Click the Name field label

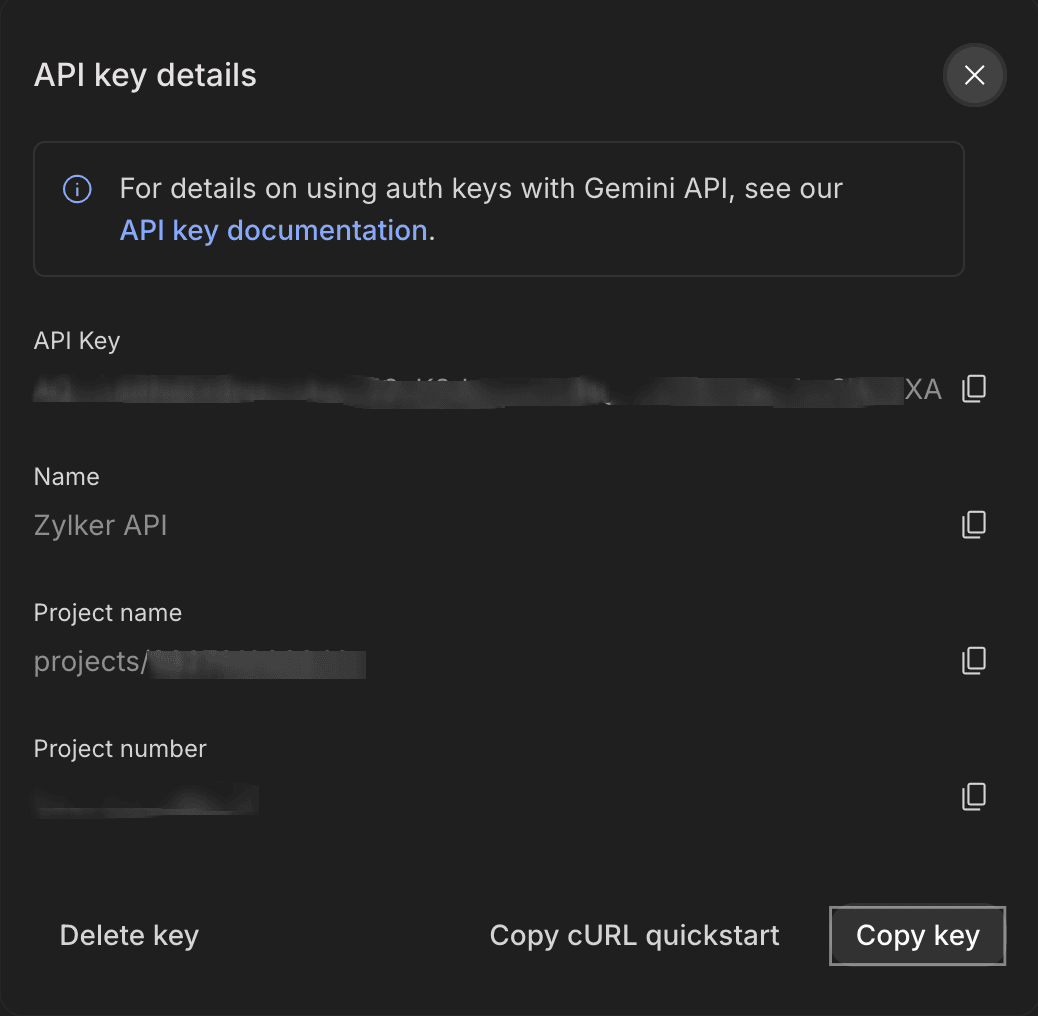coord(66,477)
